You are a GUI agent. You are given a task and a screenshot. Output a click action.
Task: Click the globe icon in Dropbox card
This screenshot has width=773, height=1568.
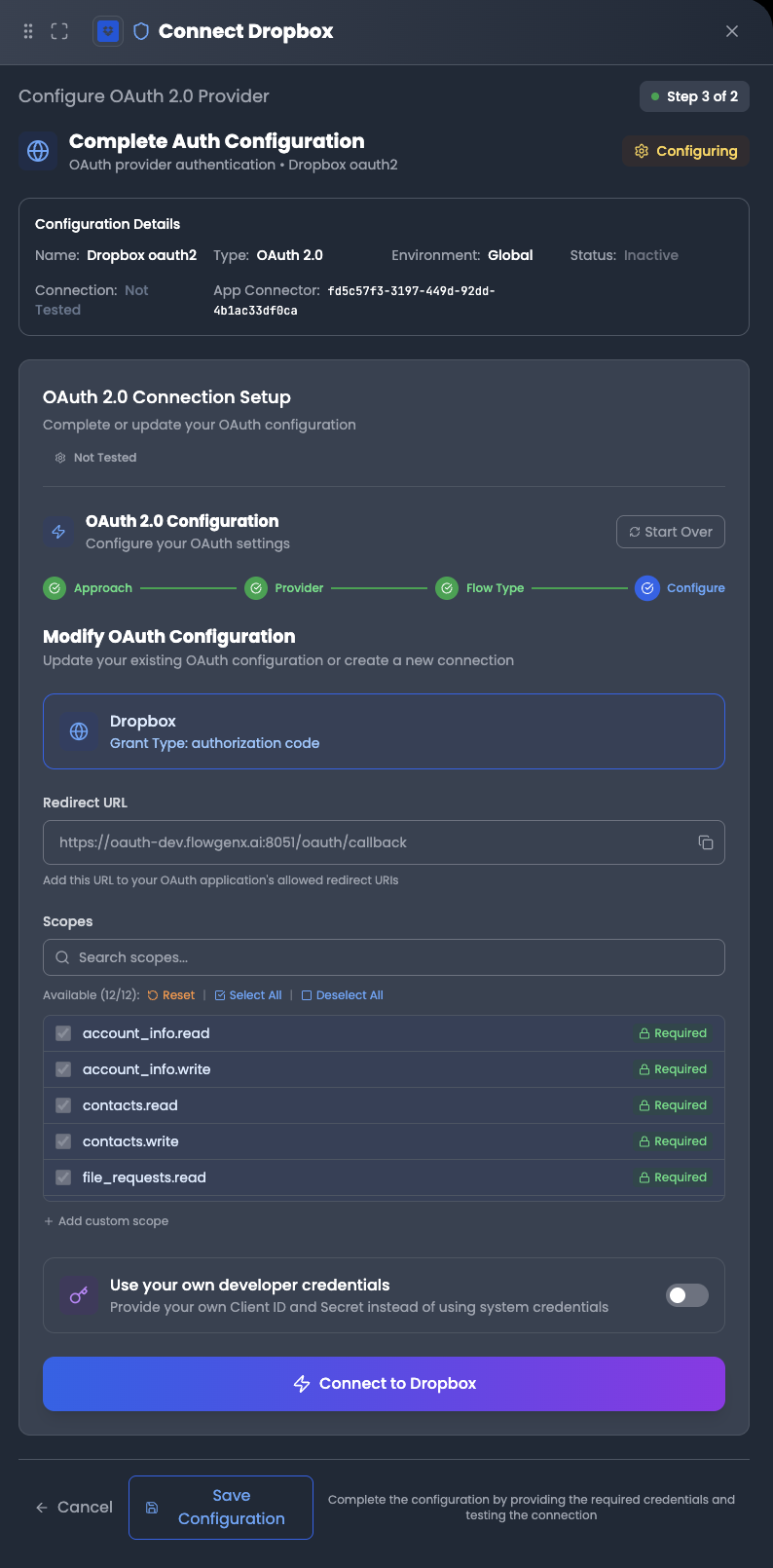(79, 731)
